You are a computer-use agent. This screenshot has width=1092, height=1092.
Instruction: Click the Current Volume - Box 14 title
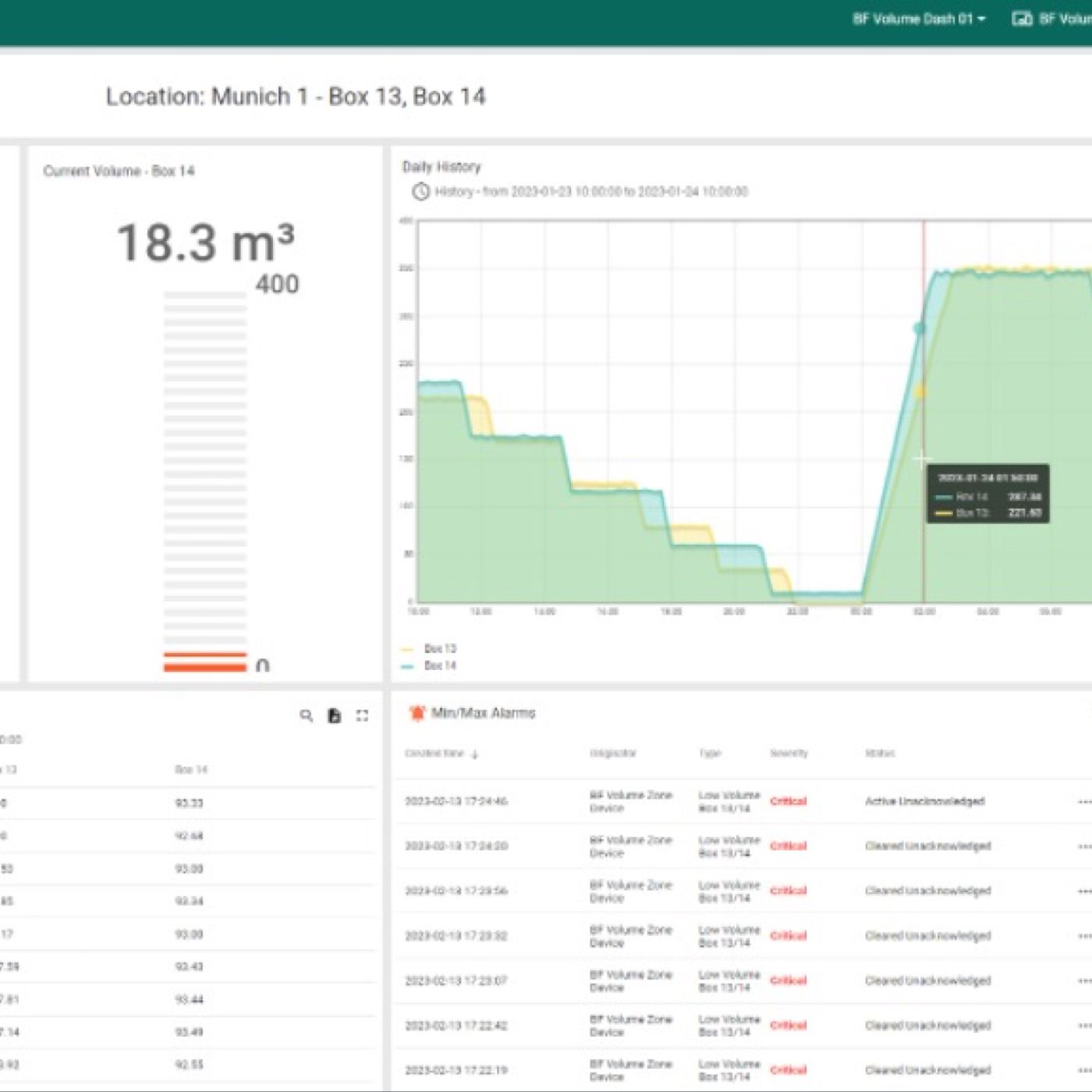[119, 171]
